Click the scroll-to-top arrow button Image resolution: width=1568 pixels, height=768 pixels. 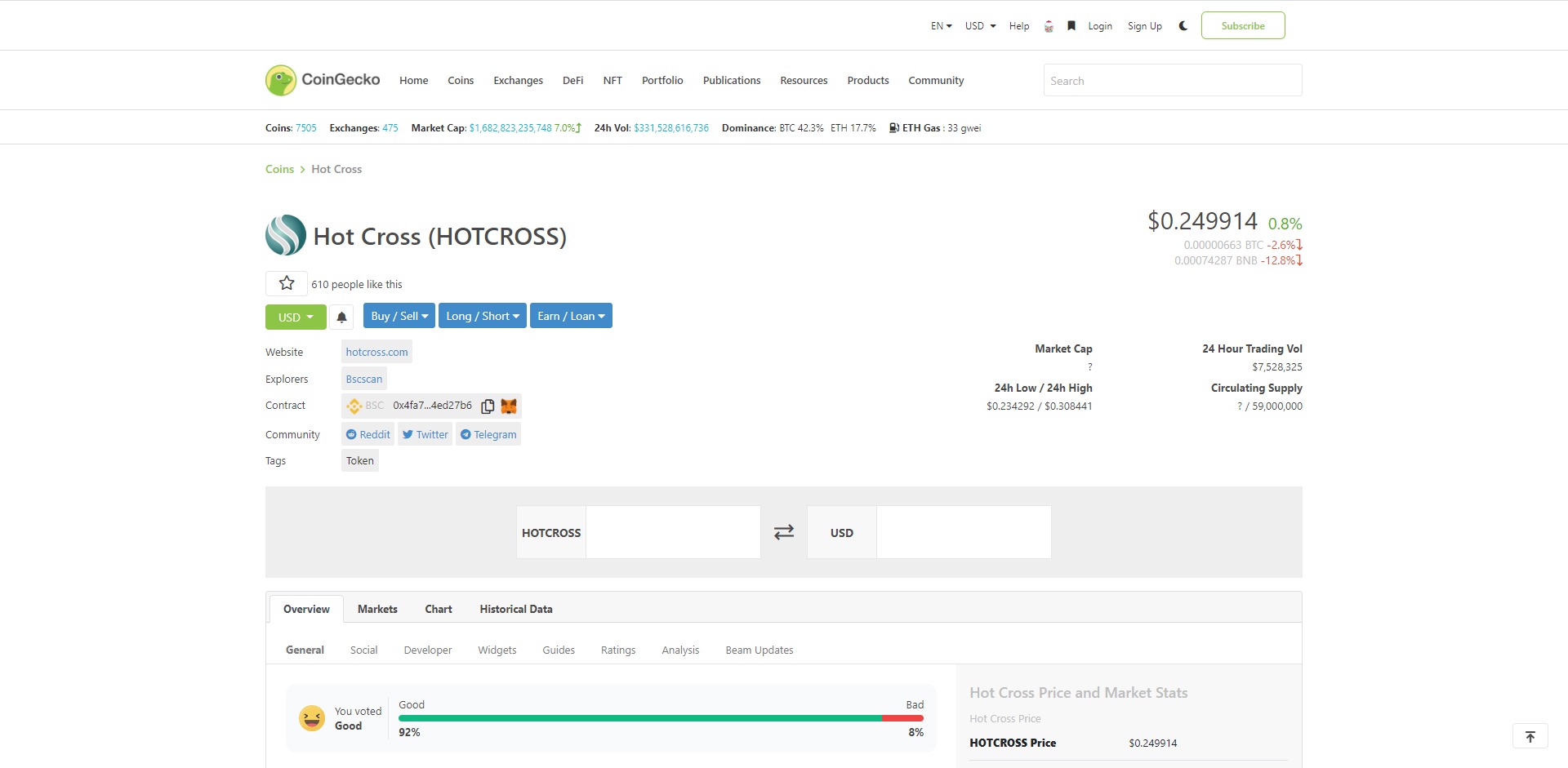point(1530,735)
